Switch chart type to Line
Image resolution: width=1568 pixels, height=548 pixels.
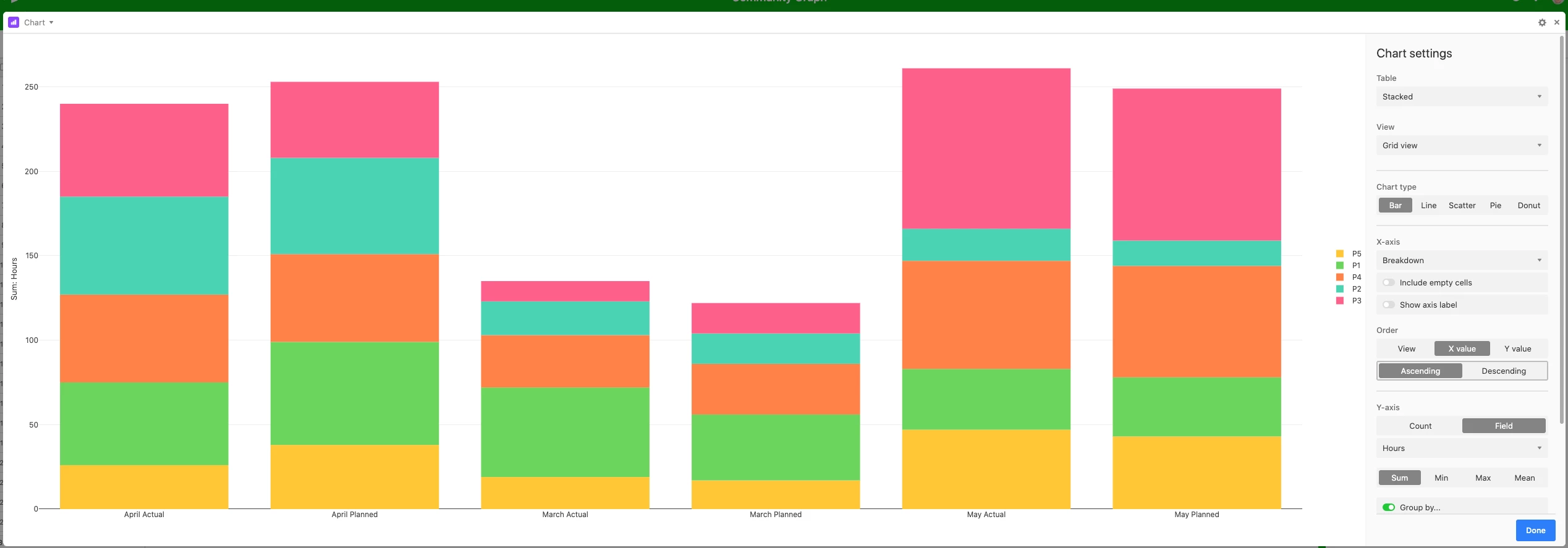tap(1428, 206)
